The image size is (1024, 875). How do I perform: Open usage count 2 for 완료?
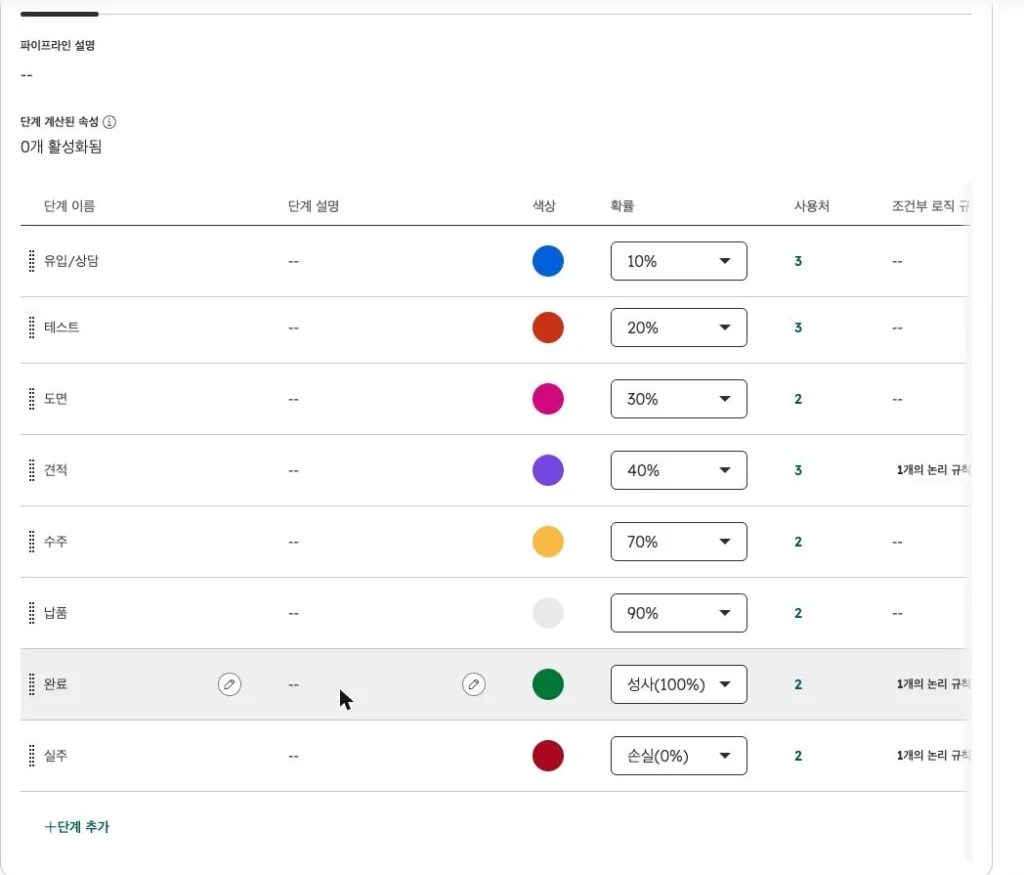pos(798,684)
